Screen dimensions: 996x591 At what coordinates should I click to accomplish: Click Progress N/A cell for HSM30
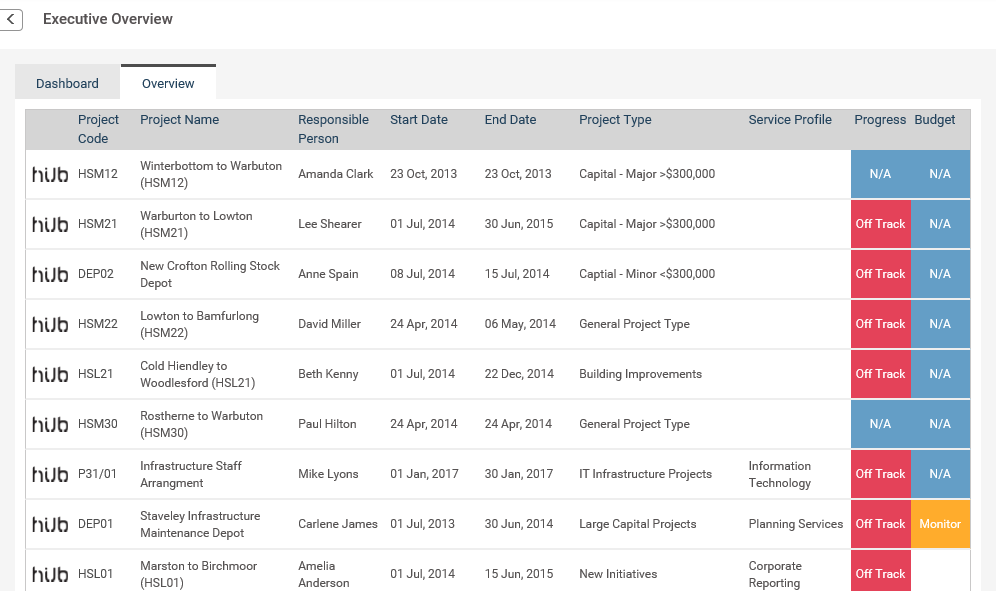pos(880,424)
